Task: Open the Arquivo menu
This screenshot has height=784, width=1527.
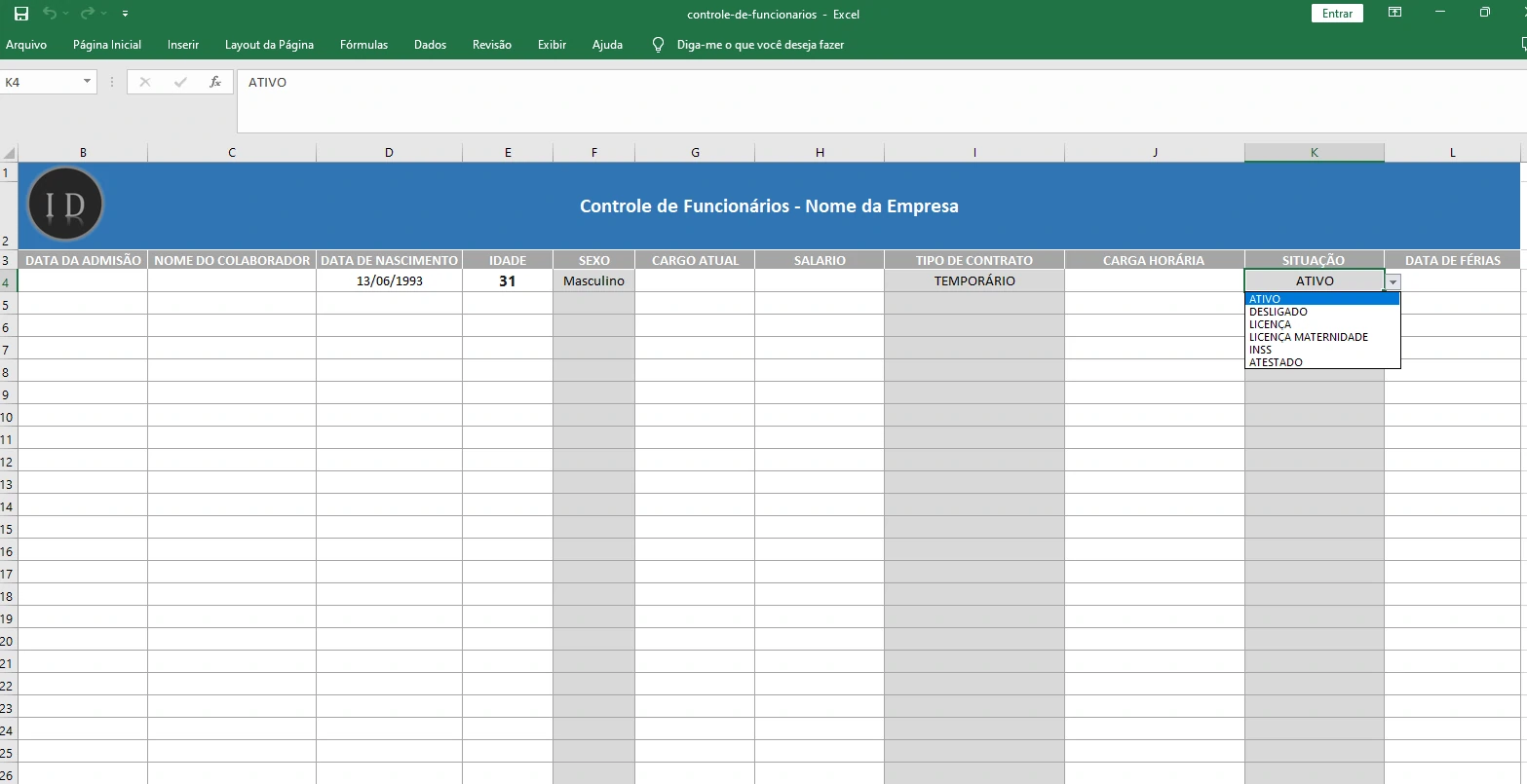Action: pyautogui.click(x=26, y=44)
